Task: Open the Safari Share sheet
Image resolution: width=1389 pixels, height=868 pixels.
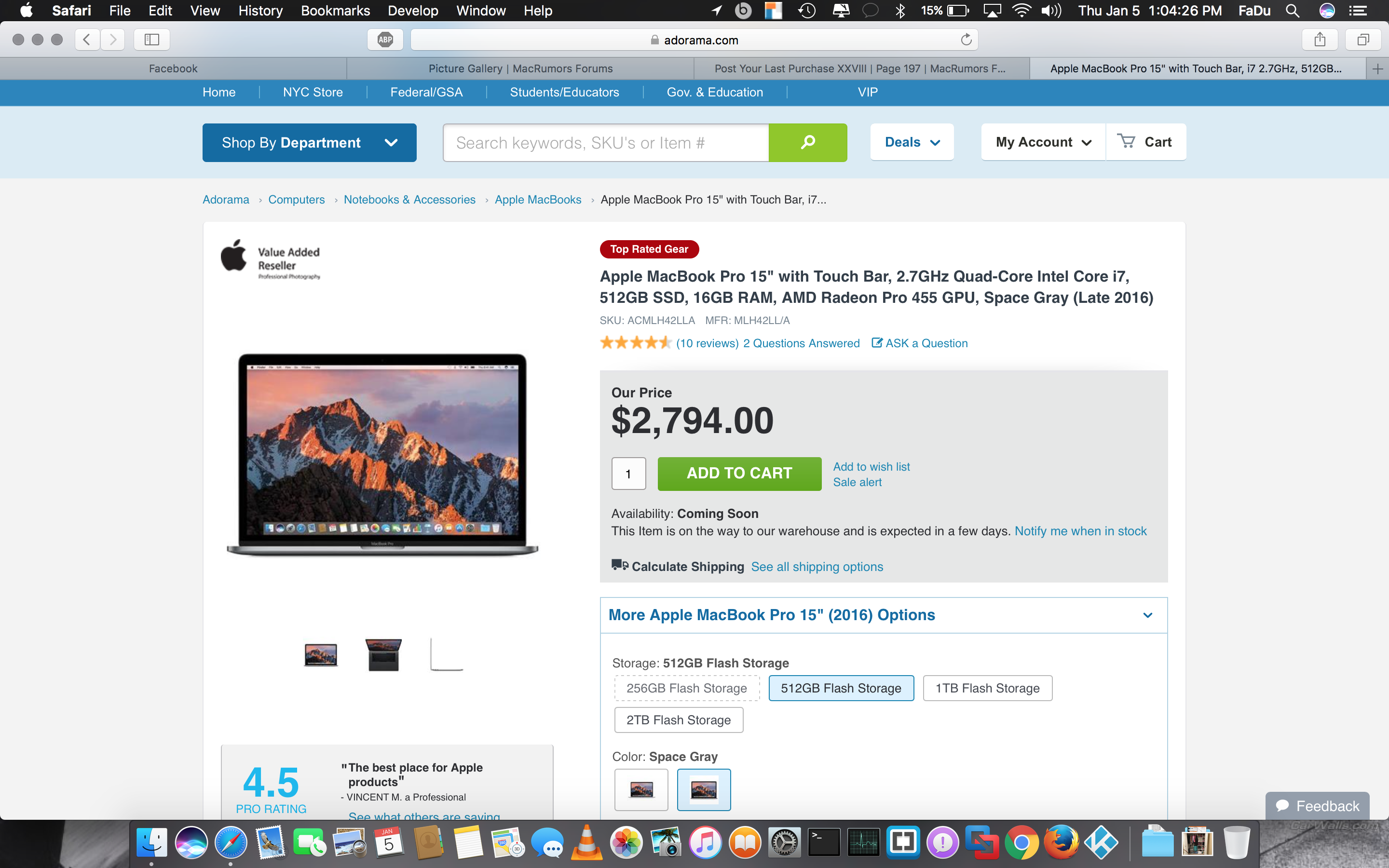Action: pos(1320,40)
